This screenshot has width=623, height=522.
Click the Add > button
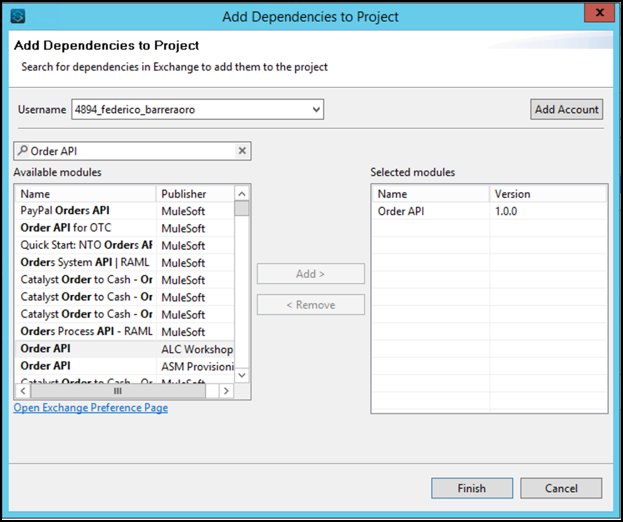pos(310,274)
